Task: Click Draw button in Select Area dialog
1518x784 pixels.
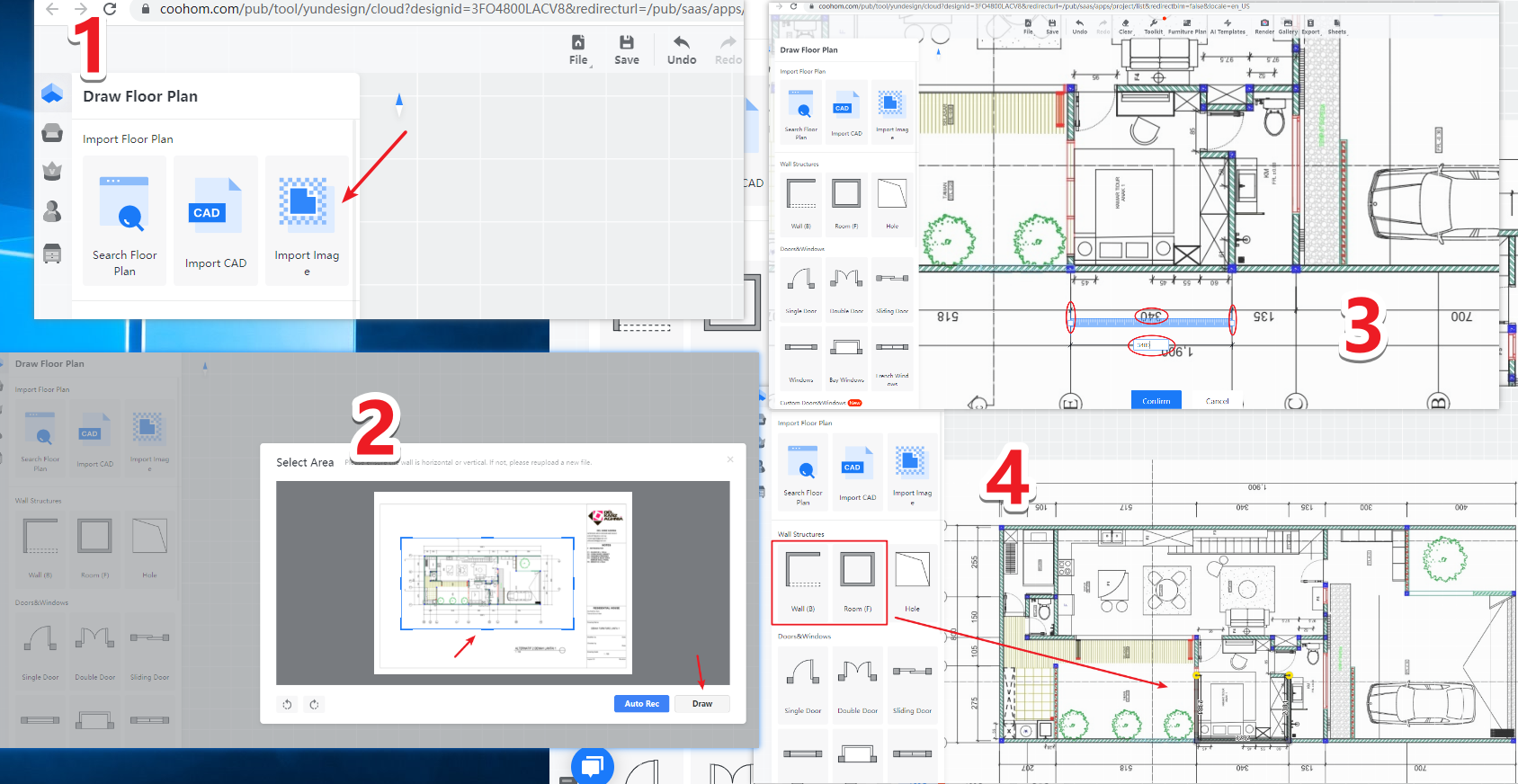Action: coord(702,704)
